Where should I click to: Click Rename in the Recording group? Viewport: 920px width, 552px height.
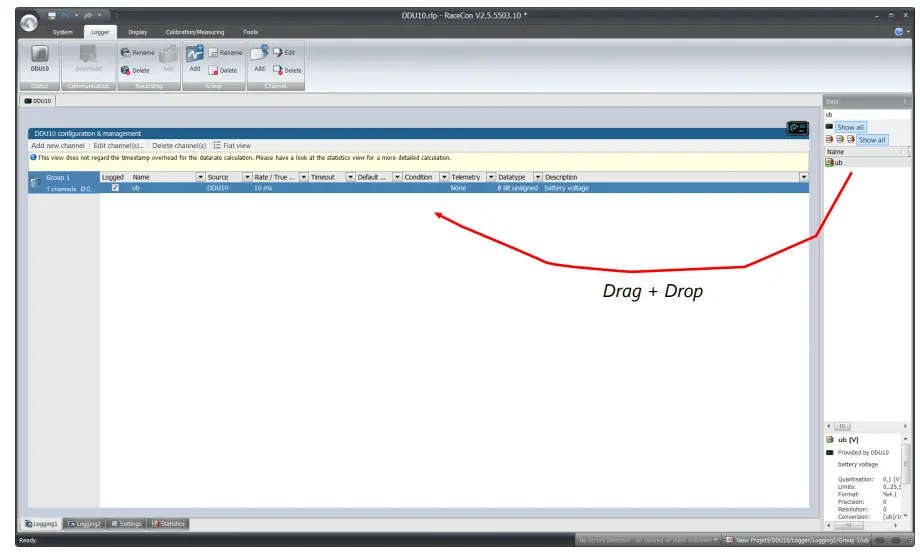[x=138, y=53]
